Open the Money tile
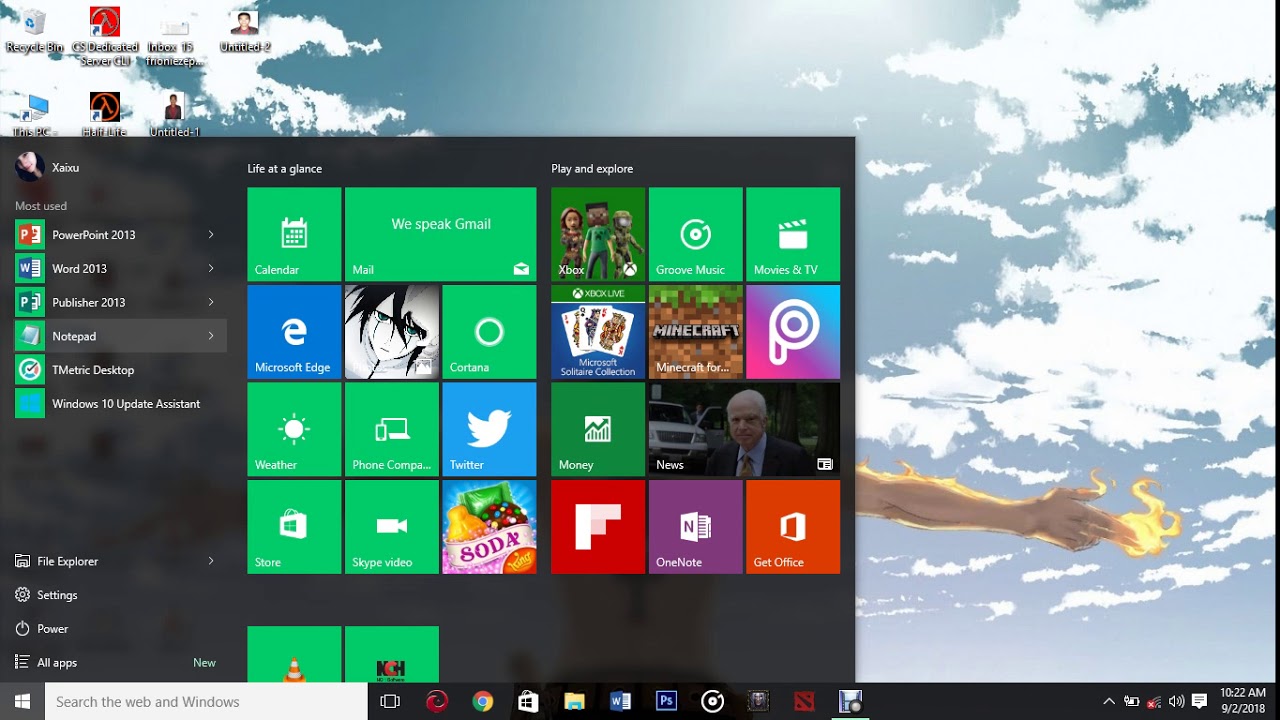1280x720 pixels. [x=598, y=429]
